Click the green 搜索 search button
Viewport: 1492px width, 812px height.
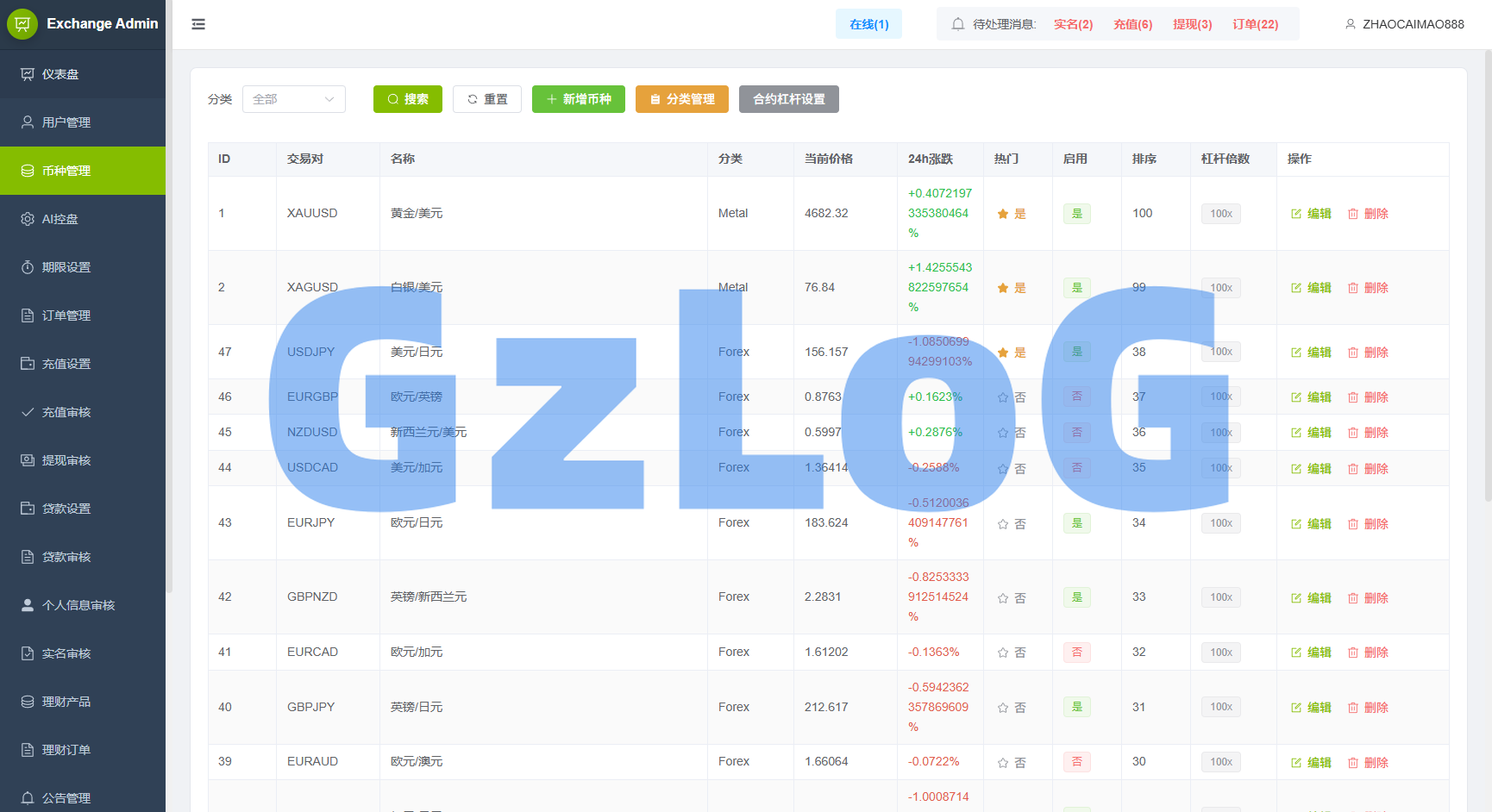pos(408,99)
